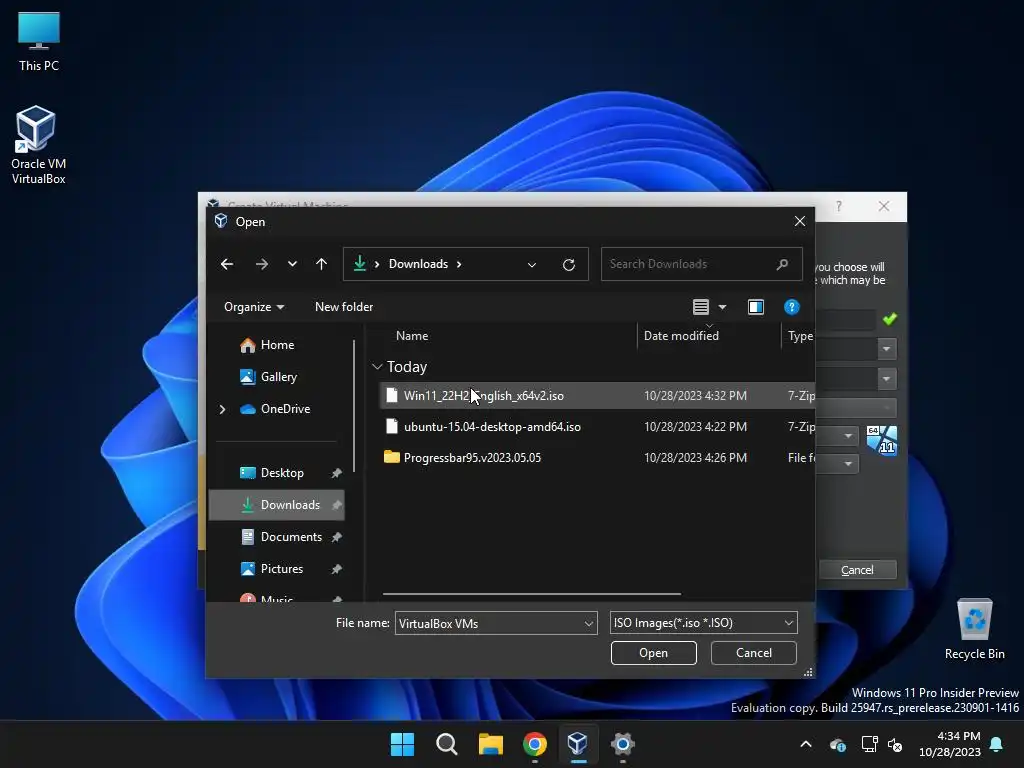Viewport: 1024px width, 768px height.
Task: Click the File name text field
Action: [488, 624]
